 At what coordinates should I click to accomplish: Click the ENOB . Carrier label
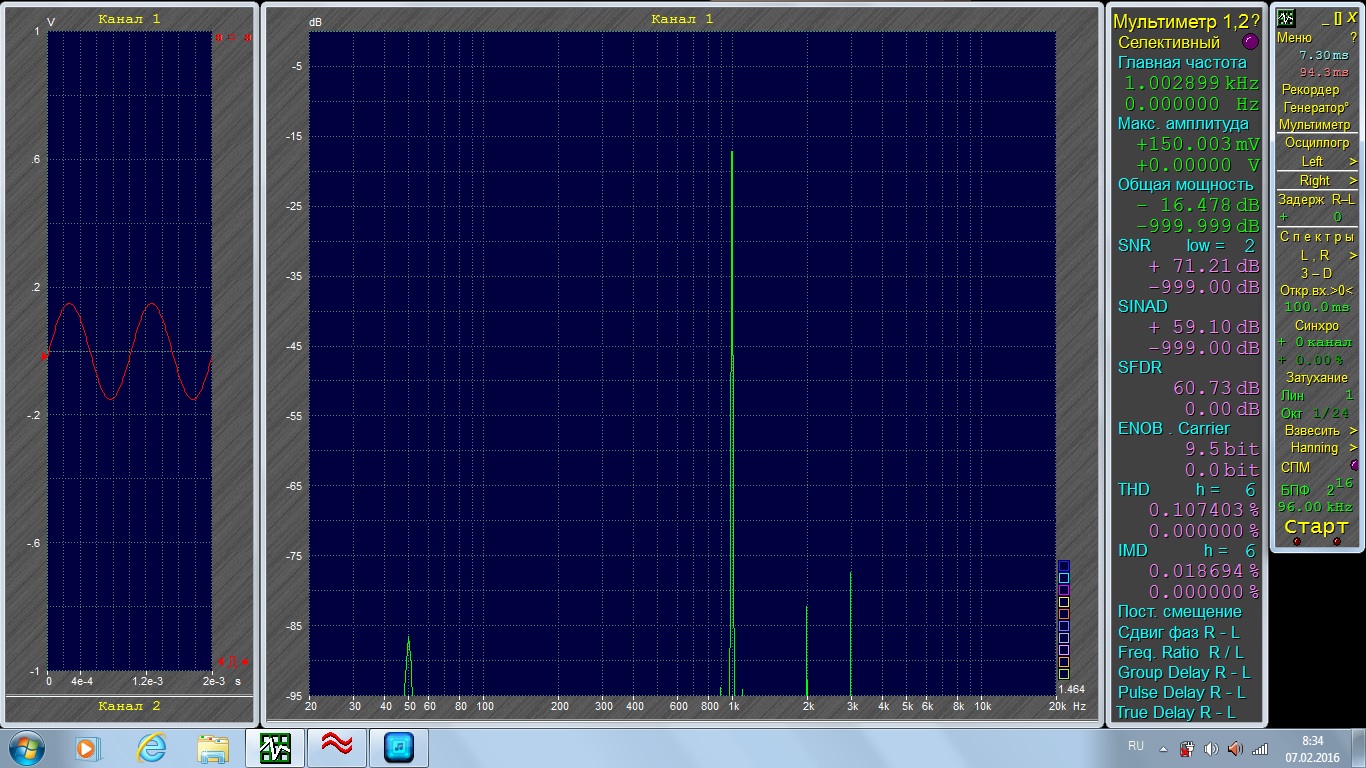point(1174,429)
